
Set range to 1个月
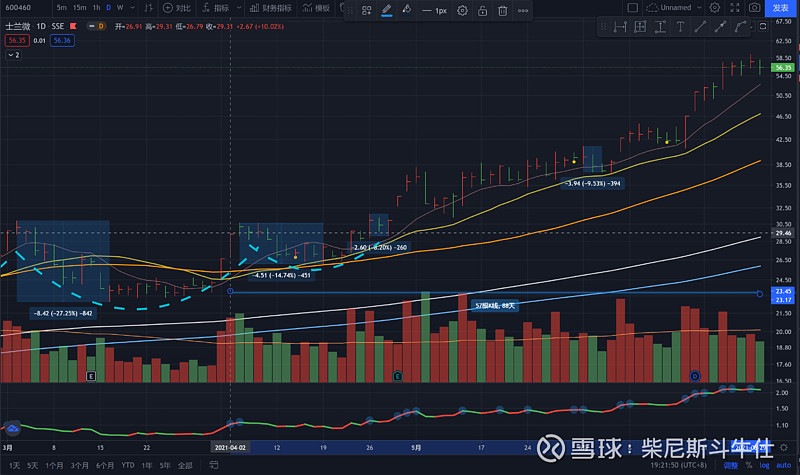click(54, 465)
